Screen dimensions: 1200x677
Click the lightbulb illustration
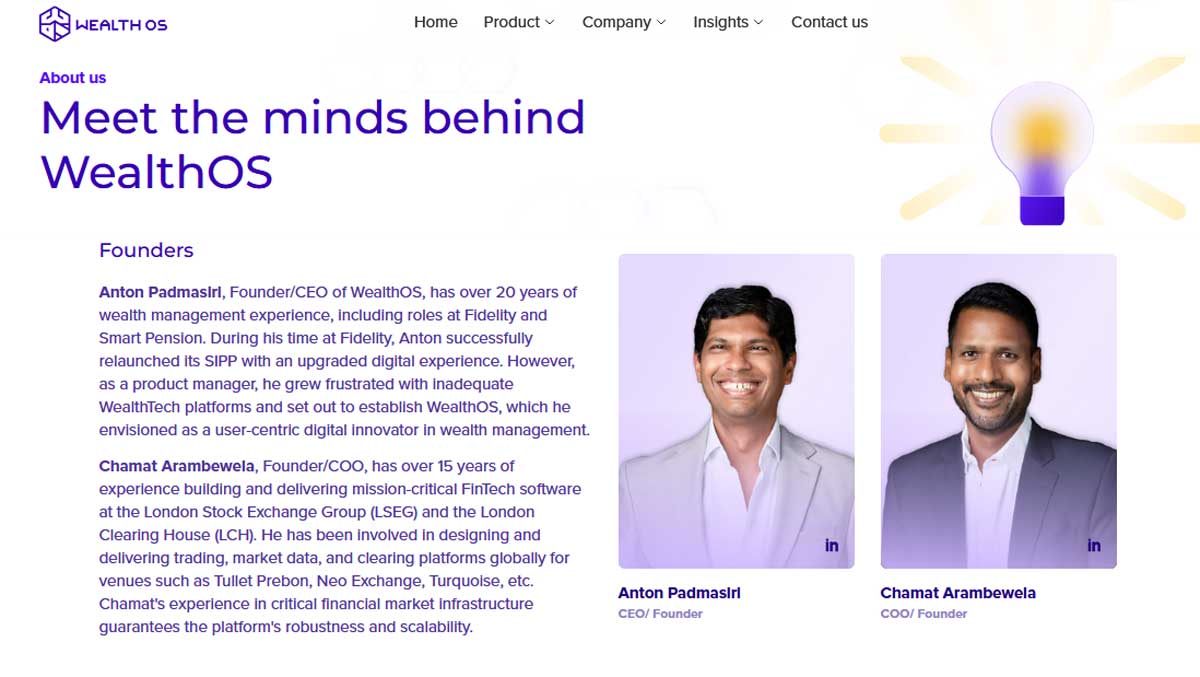click(x=1041, y=152)
